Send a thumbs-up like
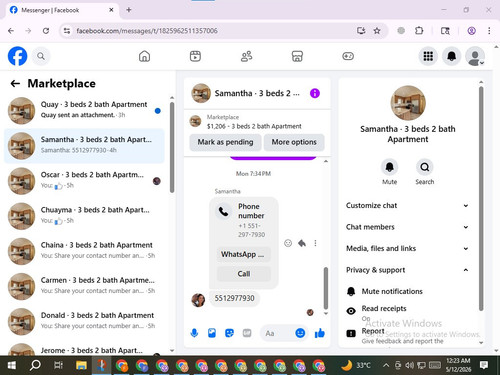500x375 pixels. [320, 333]
